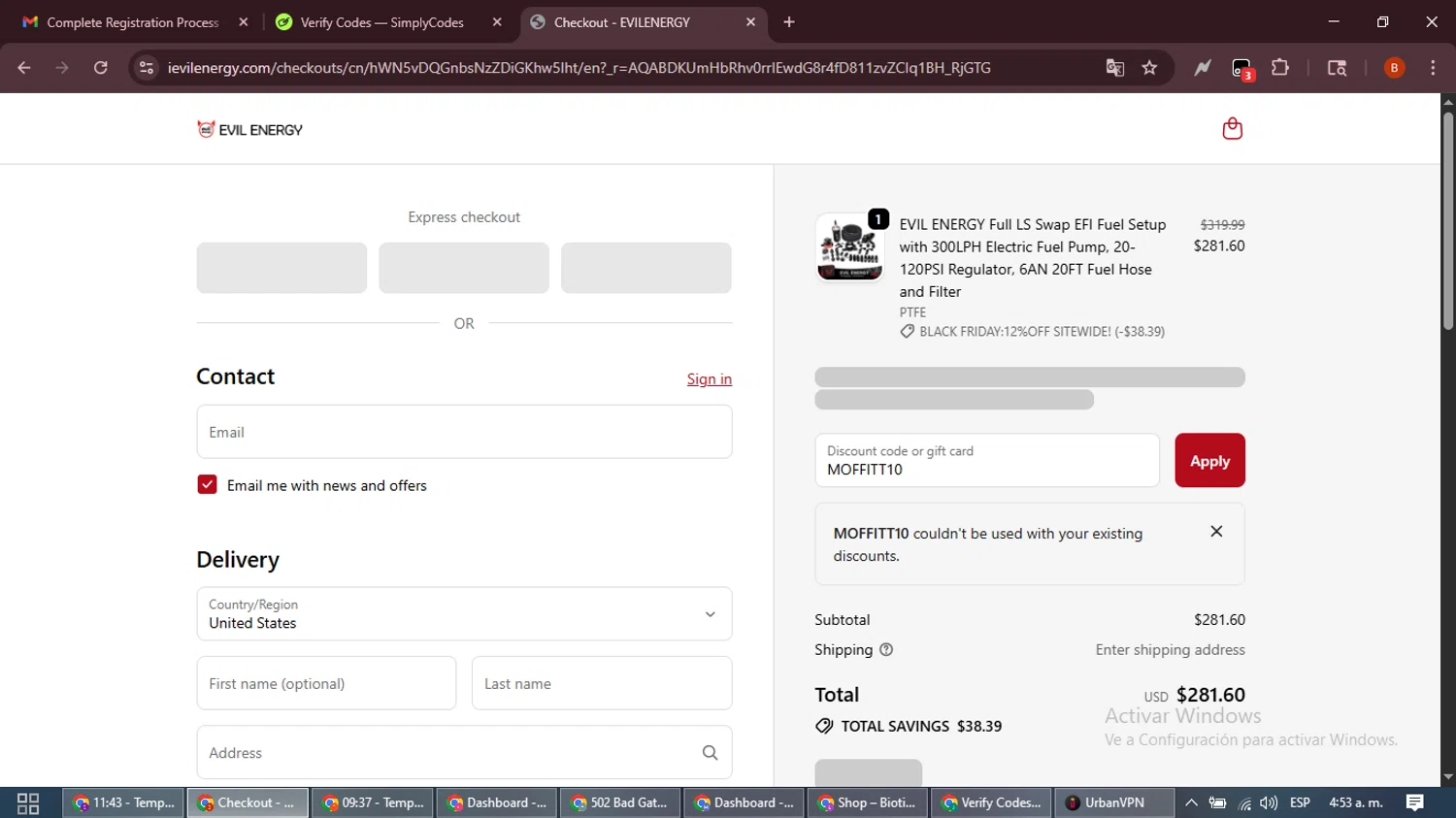The width and height of the screenshot is (1456, 818).
Task: Open the browser profile avatar B
Action: [x=1394, y=68]
